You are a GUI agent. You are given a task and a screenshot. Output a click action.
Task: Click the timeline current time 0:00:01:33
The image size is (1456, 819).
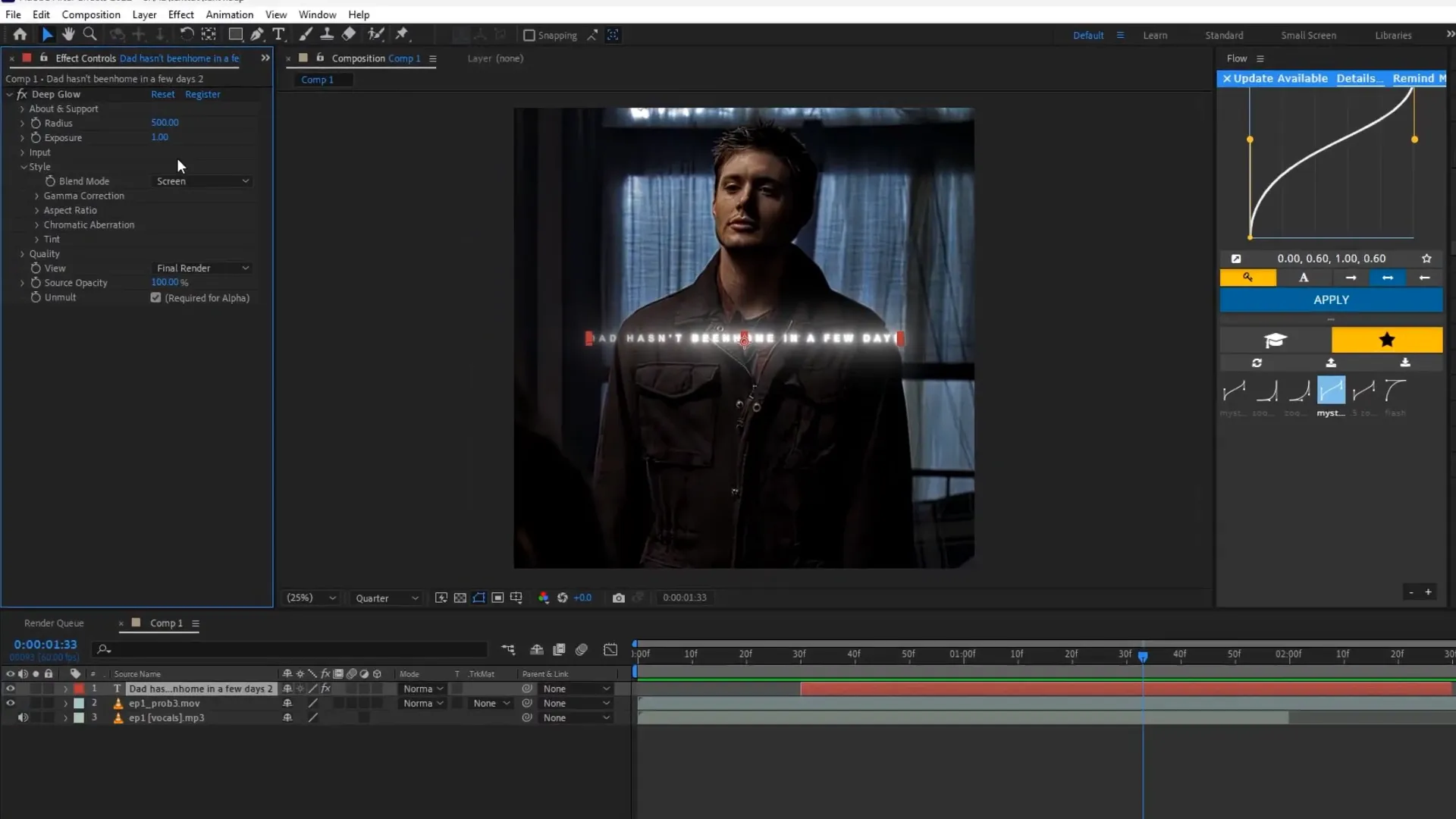[x=45, y=645]
